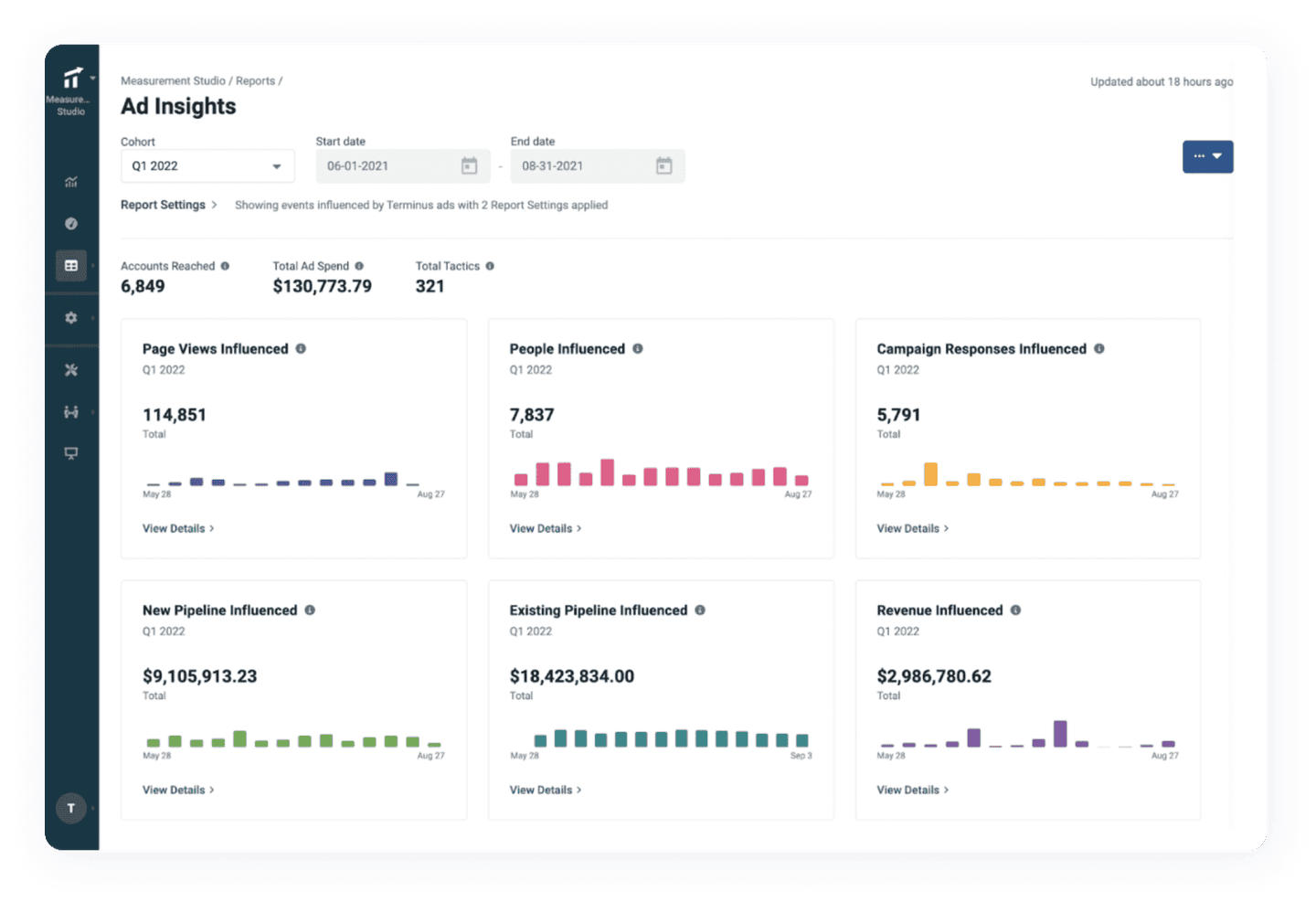Open the Measurement Studio app switcher logo

(x=72, y=80)
